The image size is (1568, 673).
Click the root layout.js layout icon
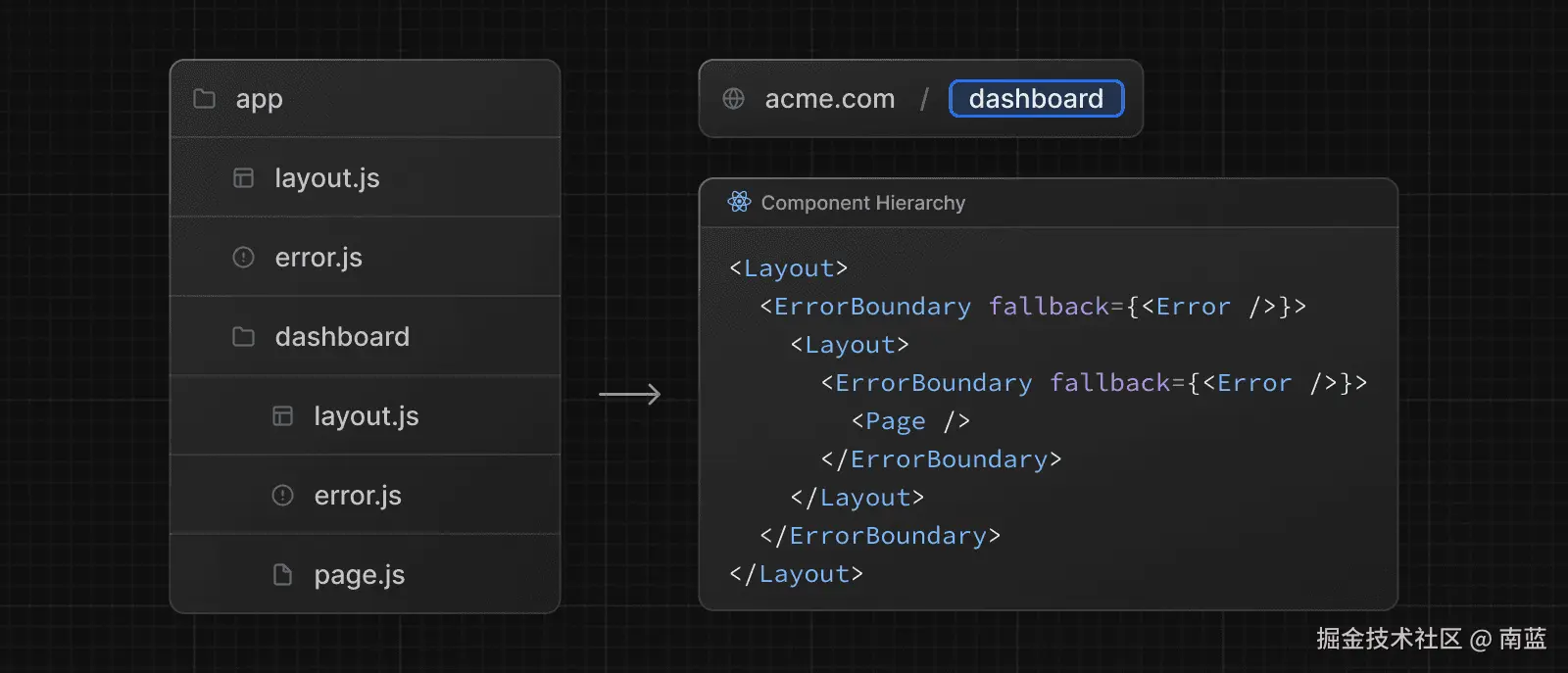pyautogui.click(x=243, y=178)
